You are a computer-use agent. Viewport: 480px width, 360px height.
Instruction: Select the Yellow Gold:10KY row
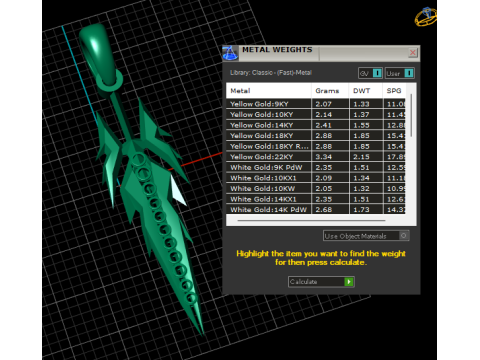pos(316,114)
